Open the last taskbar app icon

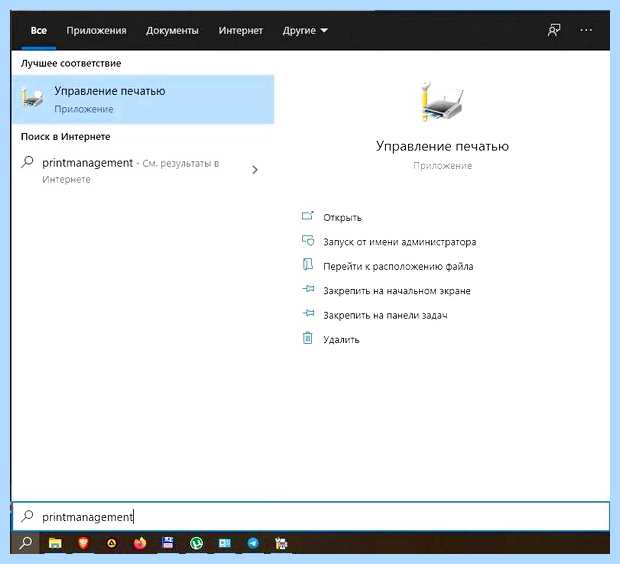281,543
